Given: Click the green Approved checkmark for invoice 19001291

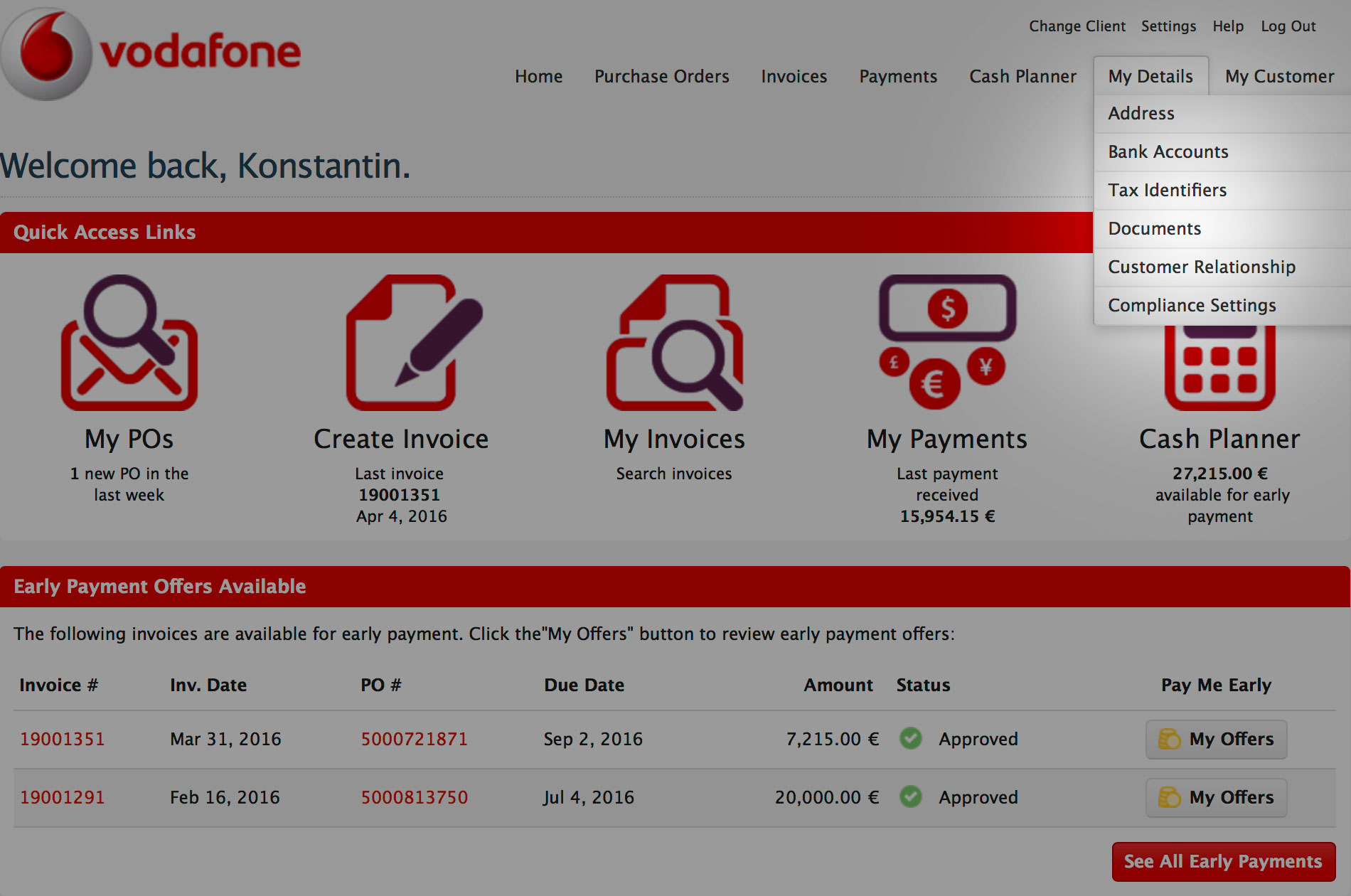Looking at the screenshot, I should [x=910, y=797].
